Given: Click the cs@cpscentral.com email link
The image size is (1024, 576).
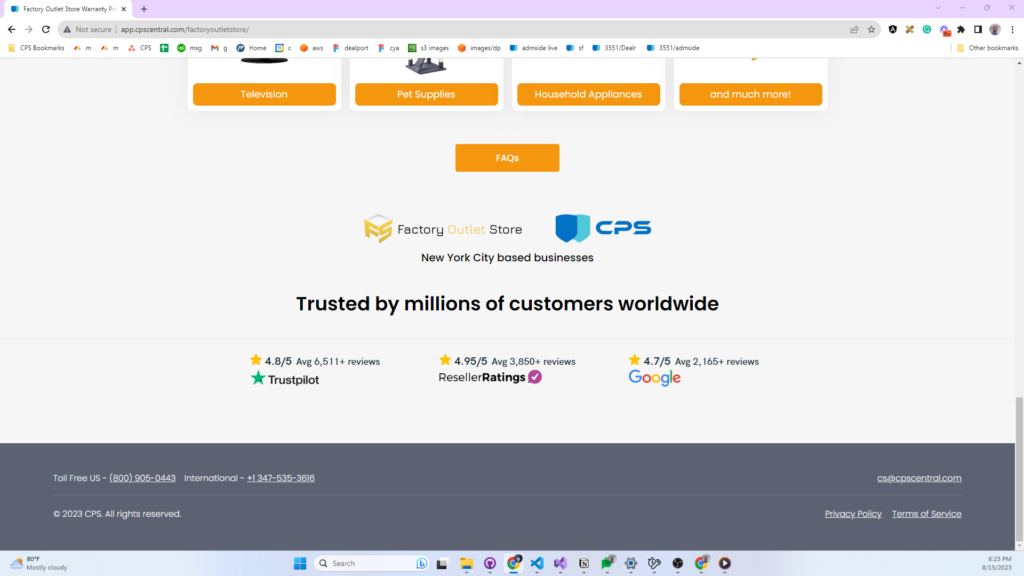Looking at the screenshot, I should pyautogui.click(x=919, y=478).
